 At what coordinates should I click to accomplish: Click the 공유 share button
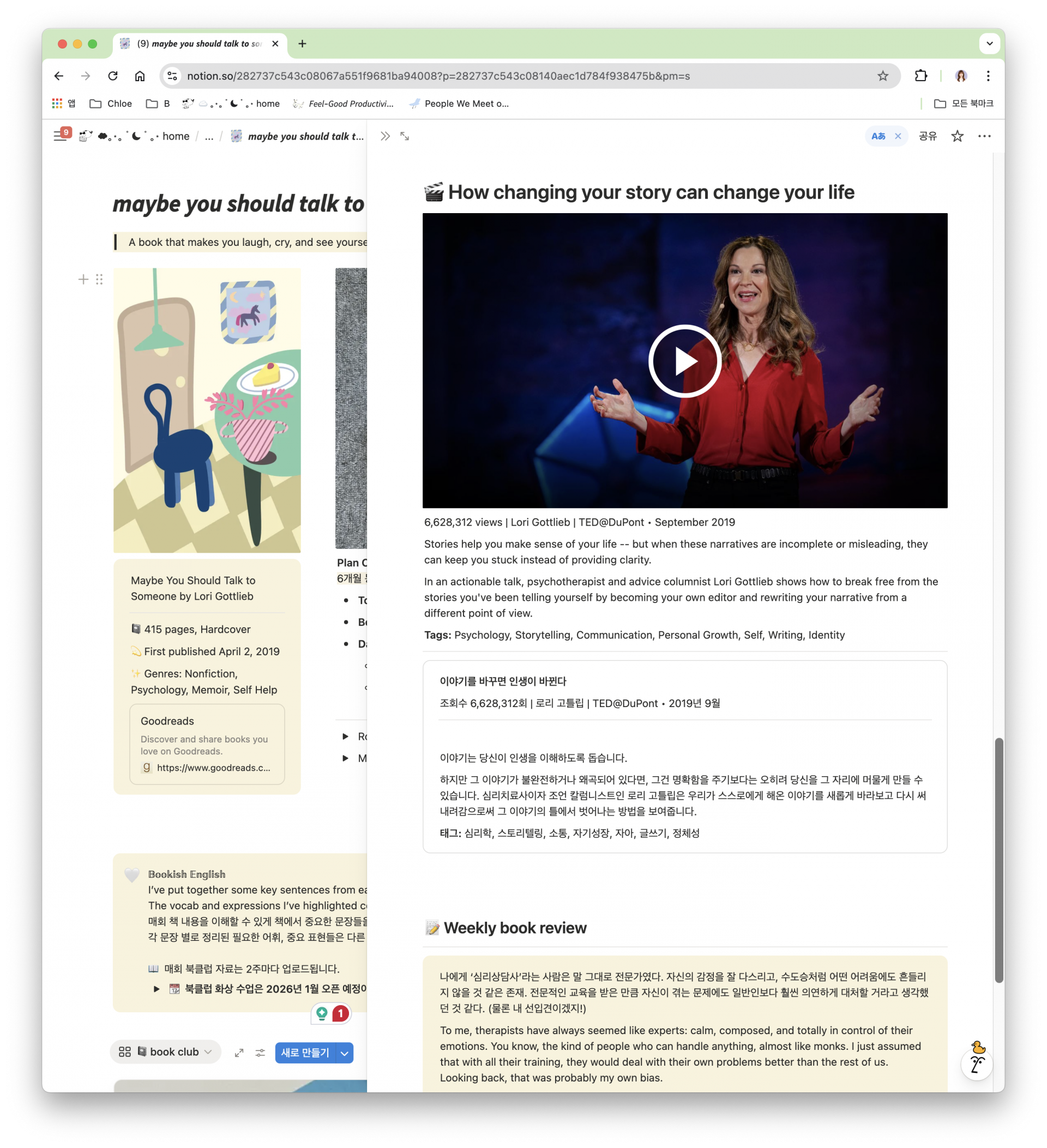pyautogui.click(x=928, y=136)
